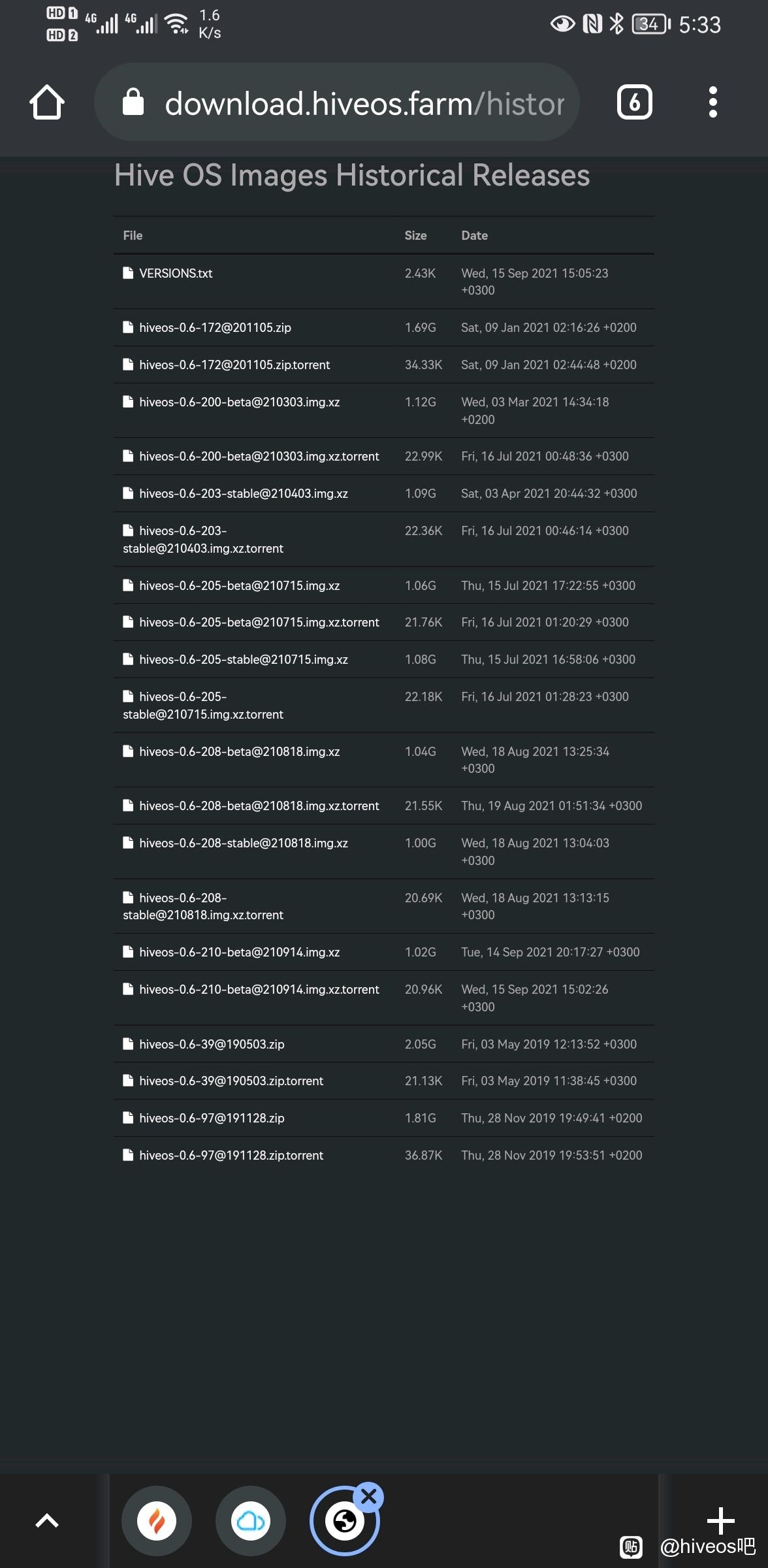Tap the browser home icon

pos(47,103)
